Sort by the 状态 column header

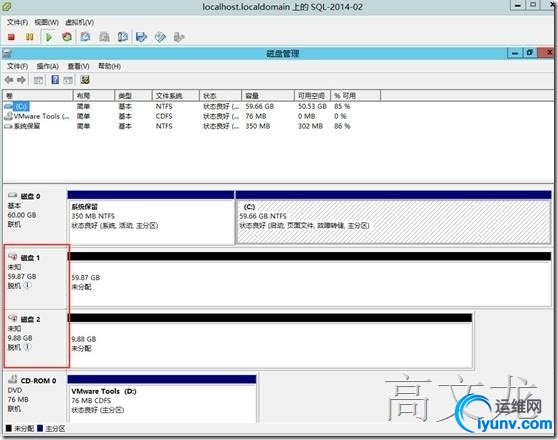220,95
